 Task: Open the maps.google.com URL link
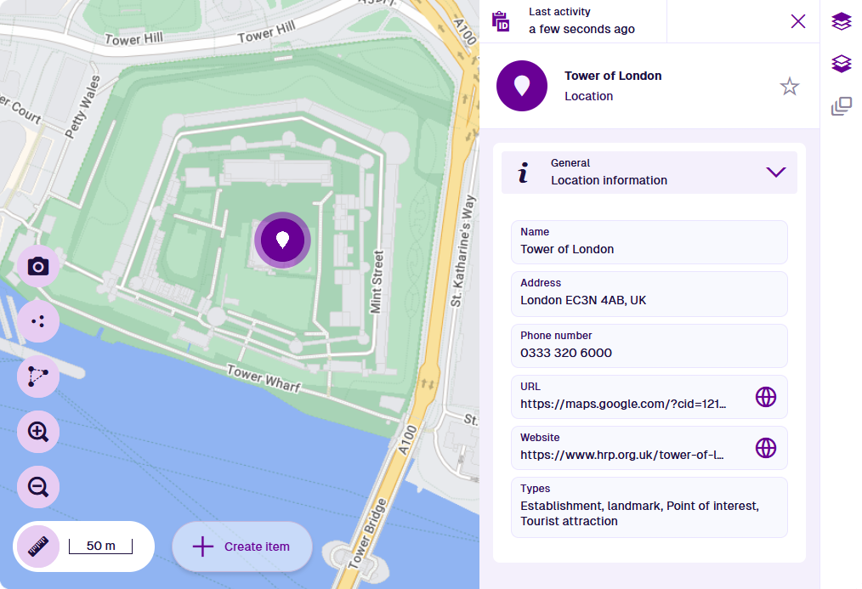tap(620, 403)
